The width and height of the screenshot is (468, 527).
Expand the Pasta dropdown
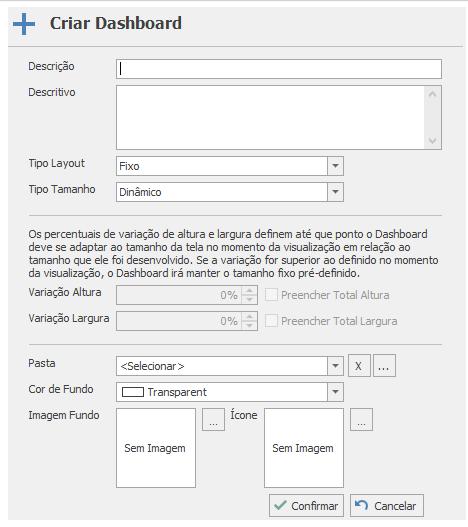tap(335, 366)
